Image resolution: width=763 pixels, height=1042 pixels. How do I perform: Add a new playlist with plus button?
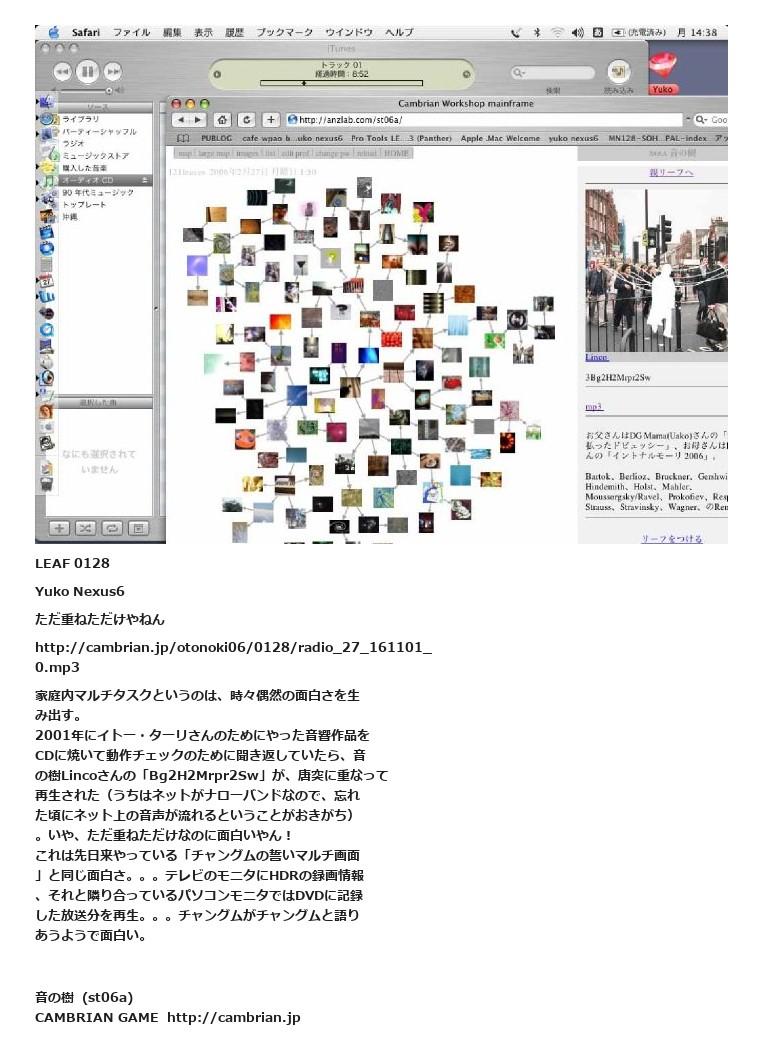[x=59, y=528]
